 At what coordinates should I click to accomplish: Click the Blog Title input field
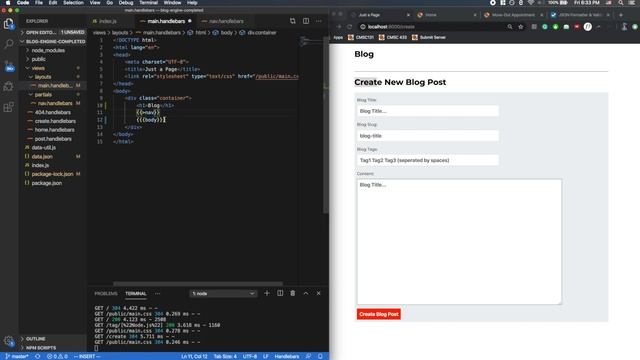click(x=427, y=111)
